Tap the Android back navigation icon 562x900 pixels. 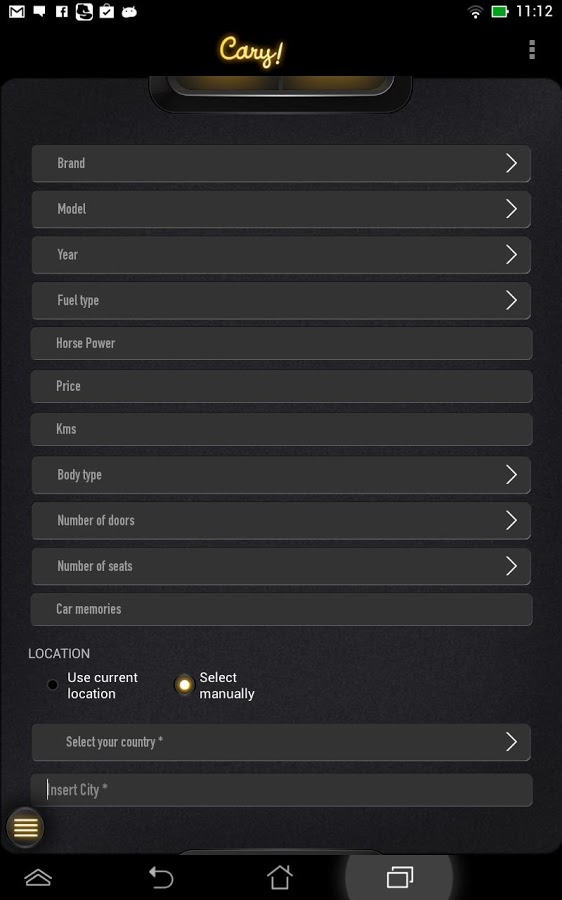pos(161,877)
